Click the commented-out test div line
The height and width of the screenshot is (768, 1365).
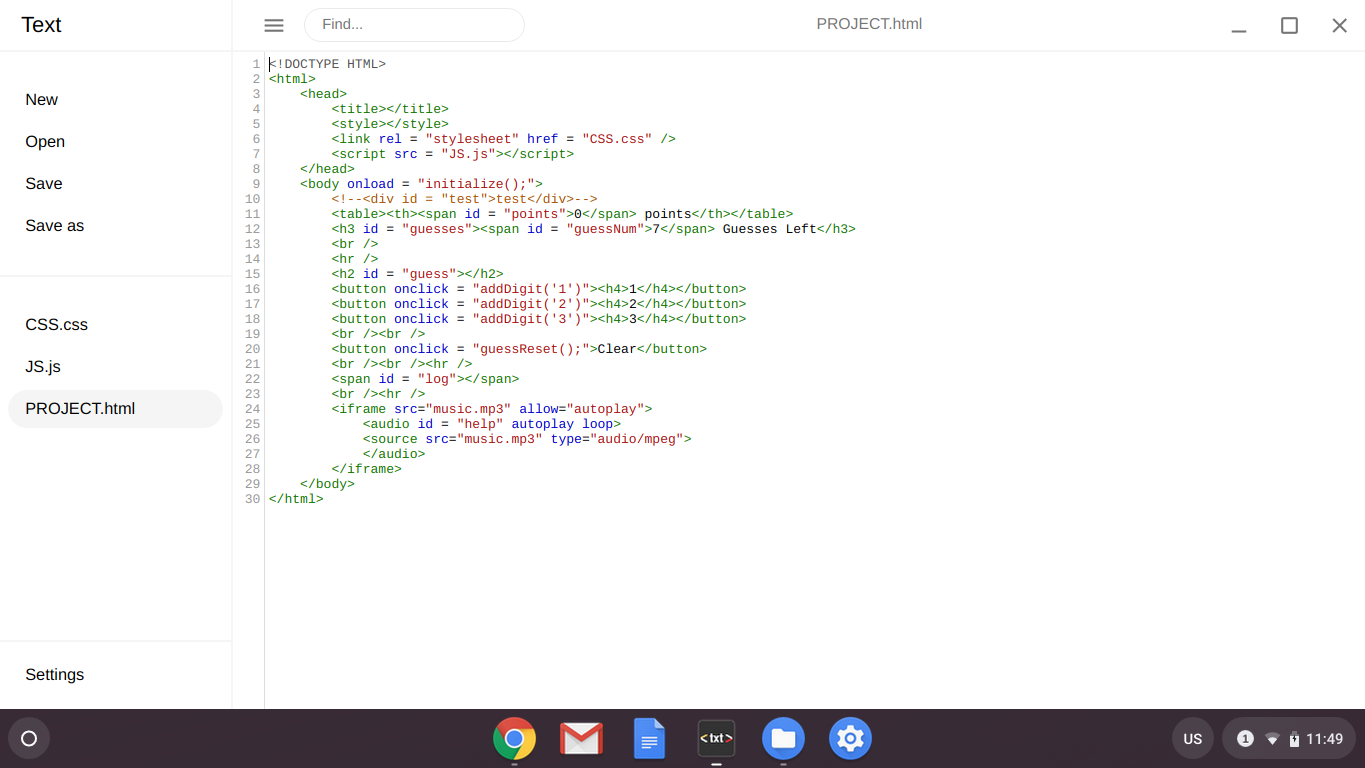[x=464, y=199]
